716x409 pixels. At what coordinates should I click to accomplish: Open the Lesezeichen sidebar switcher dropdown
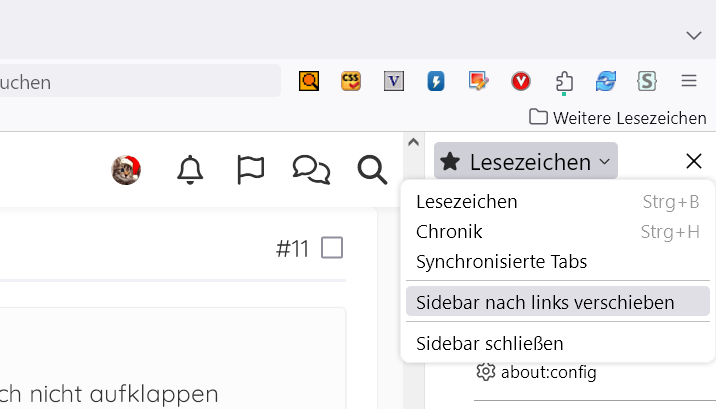tap(526, 161)
